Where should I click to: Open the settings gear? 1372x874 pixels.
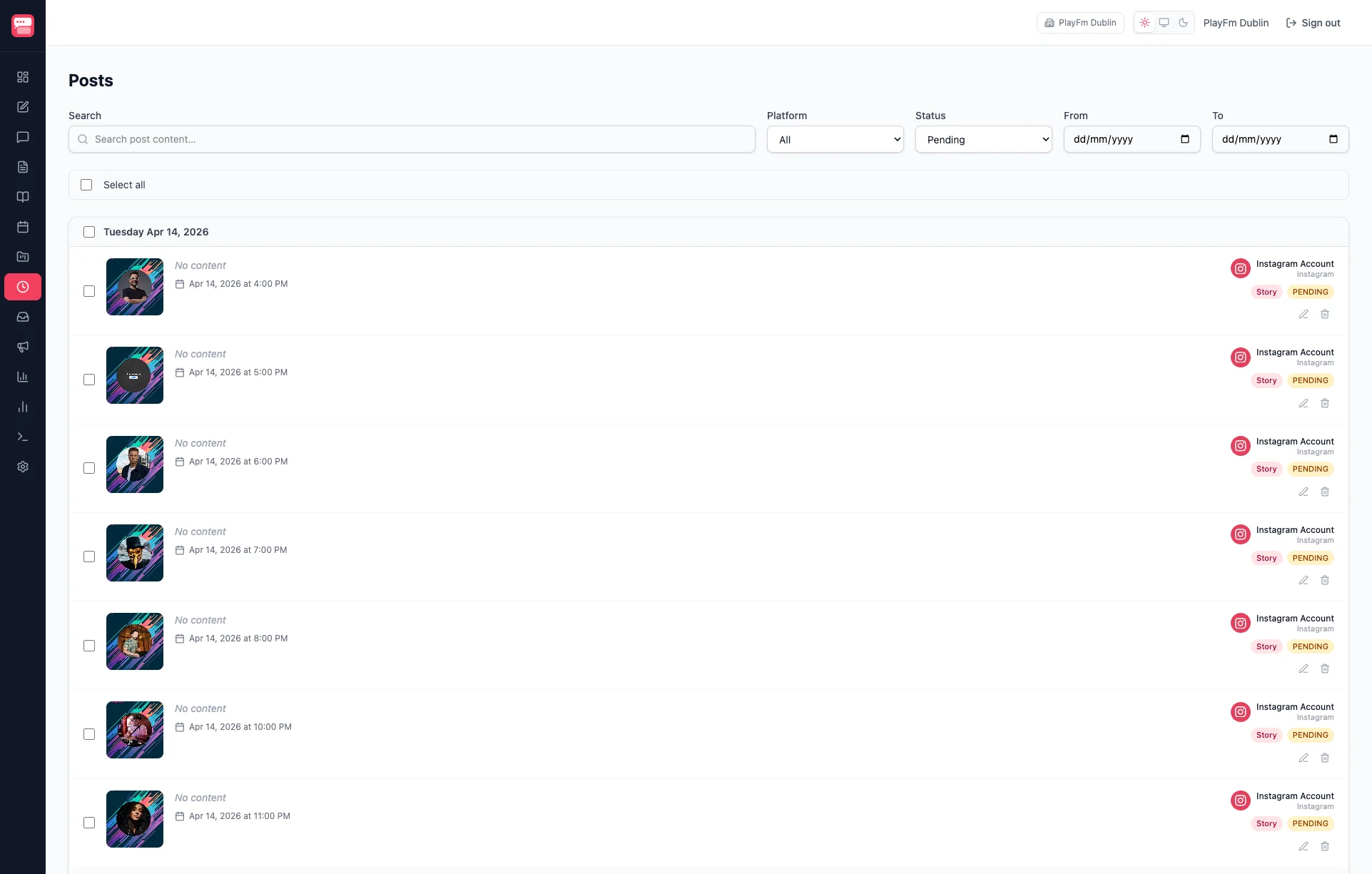coord(23,467)
